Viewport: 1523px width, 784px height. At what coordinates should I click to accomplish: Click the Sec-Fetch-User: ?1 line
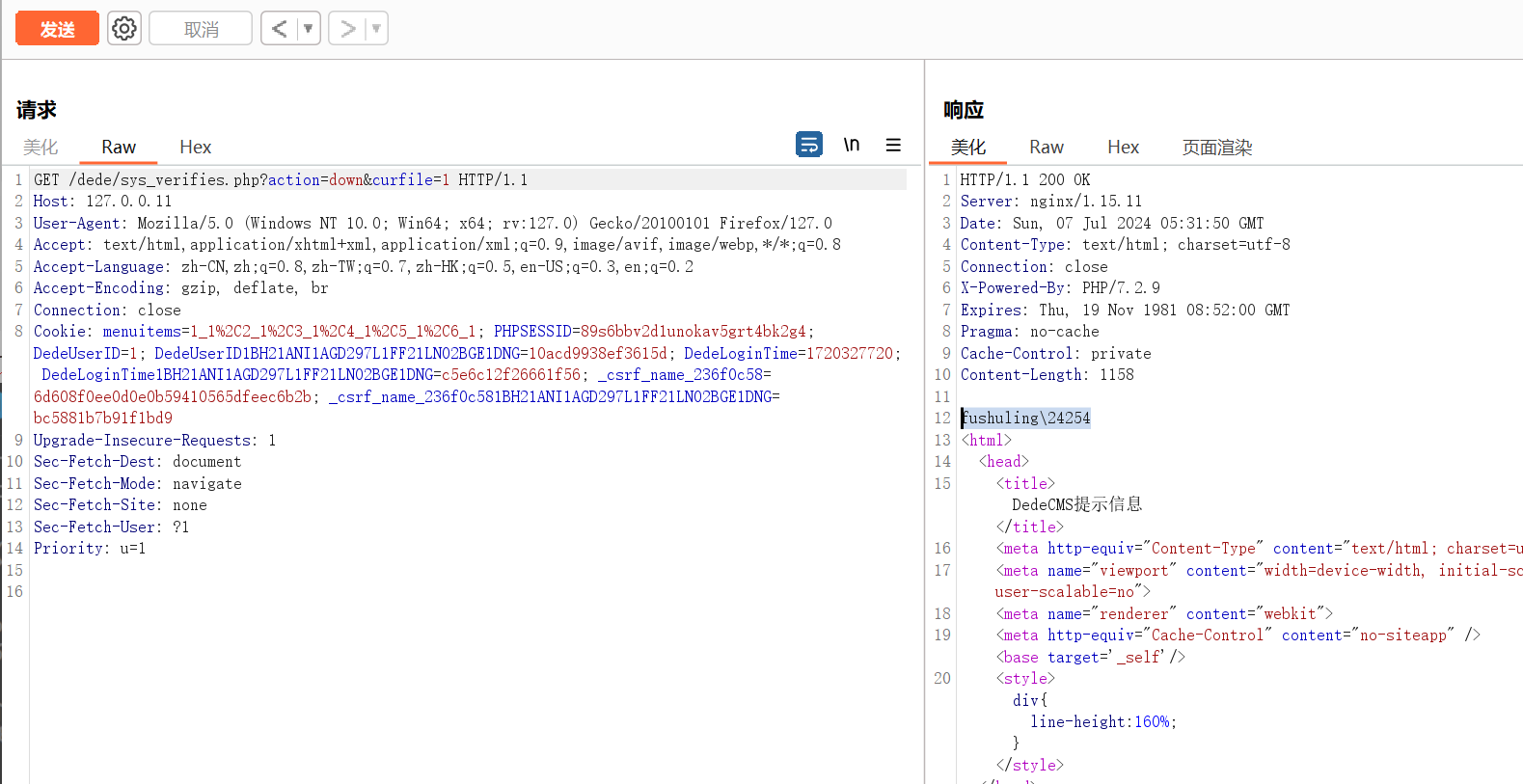click(x=111, y=527)
